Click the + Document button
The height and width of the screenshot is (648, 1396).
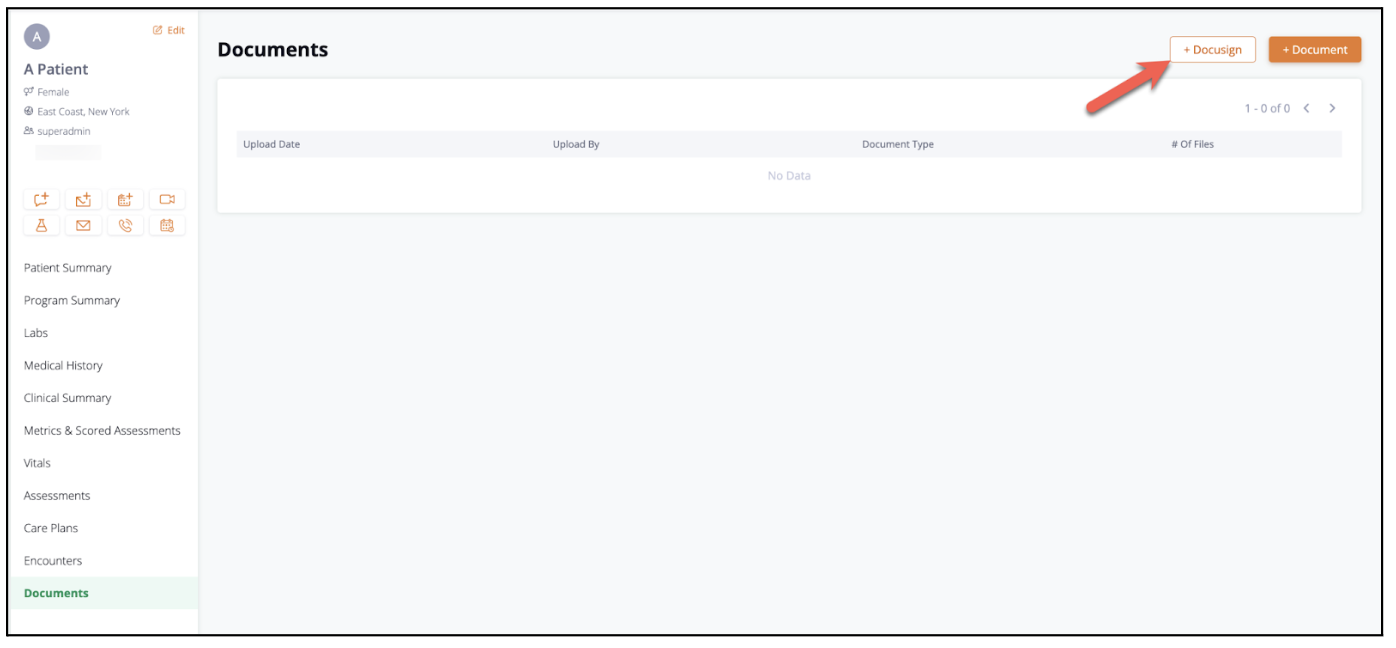click(x=1314, y=49)
